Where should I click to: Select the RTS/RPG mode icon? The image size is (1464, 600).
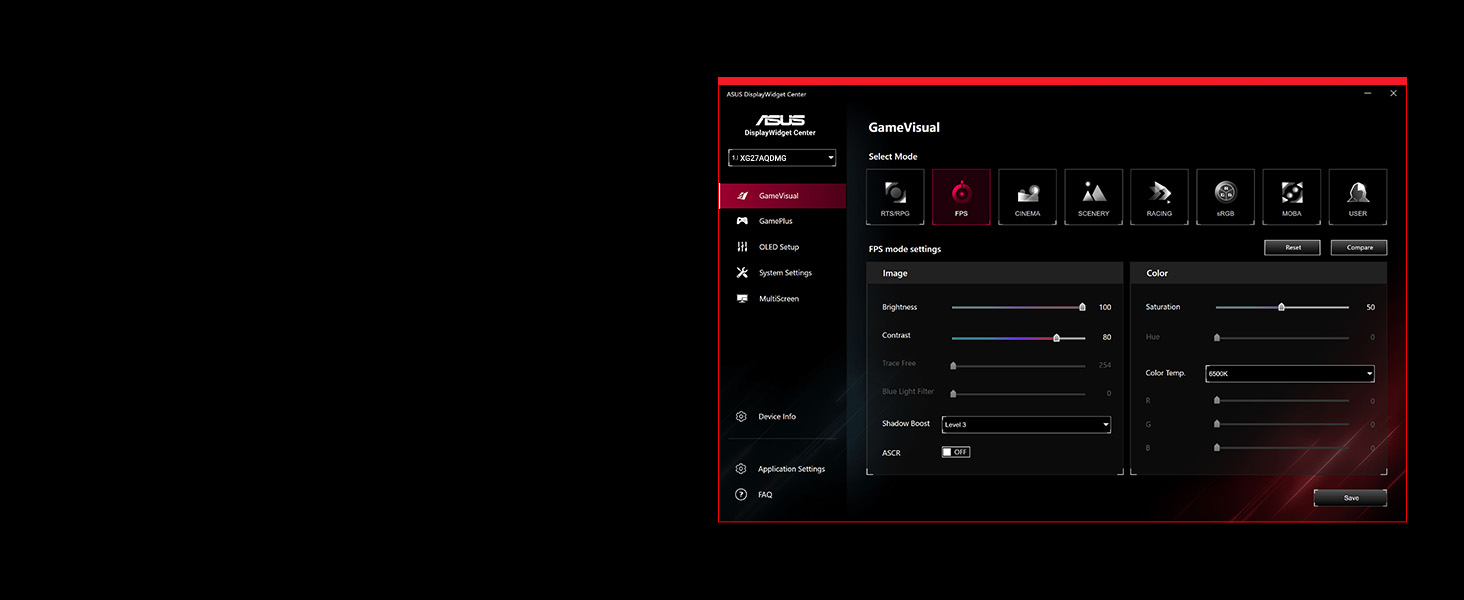[895, 197]
